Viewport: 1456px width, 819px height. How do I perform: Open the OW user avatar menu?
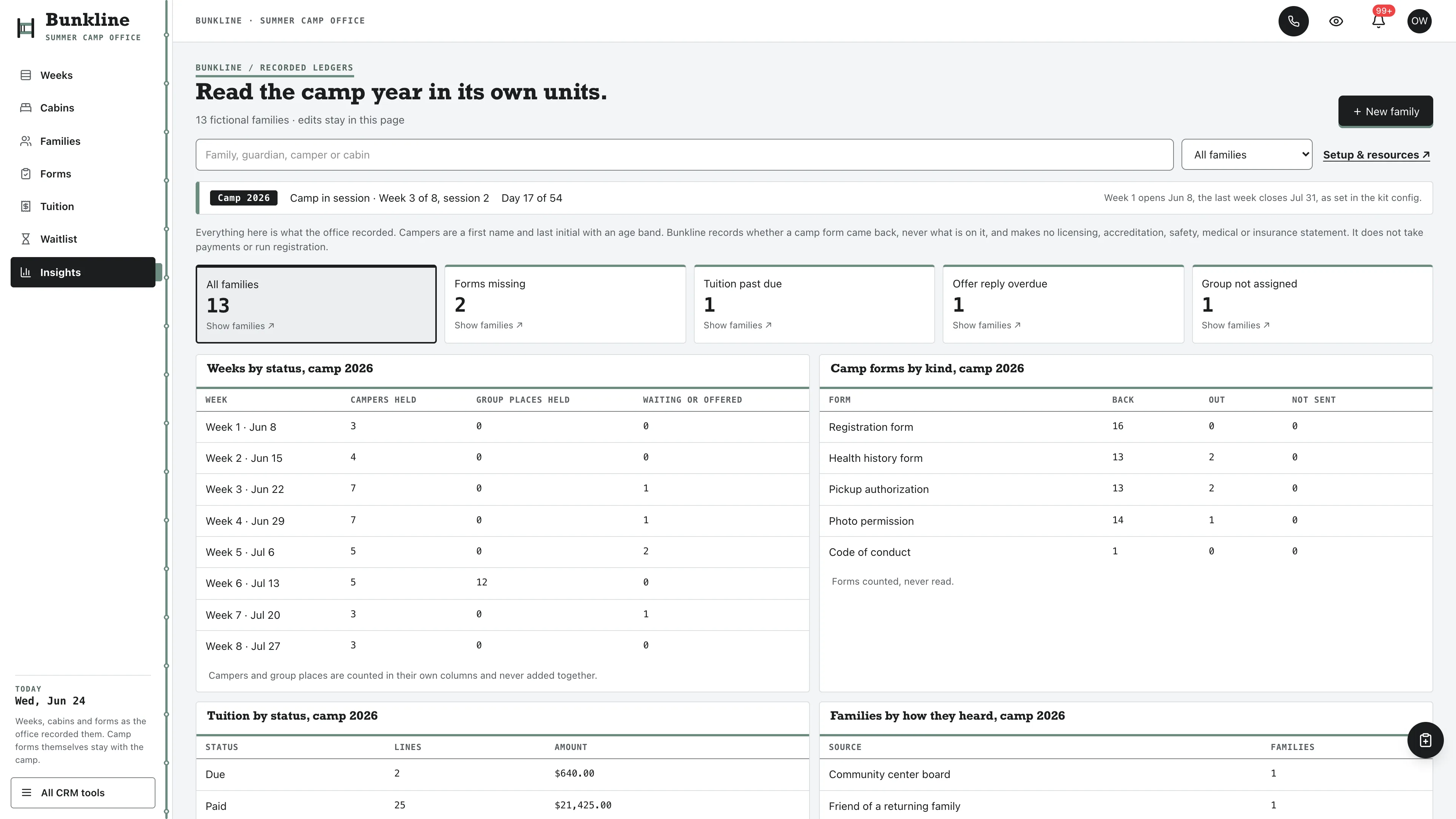(x=1419, y=22)
